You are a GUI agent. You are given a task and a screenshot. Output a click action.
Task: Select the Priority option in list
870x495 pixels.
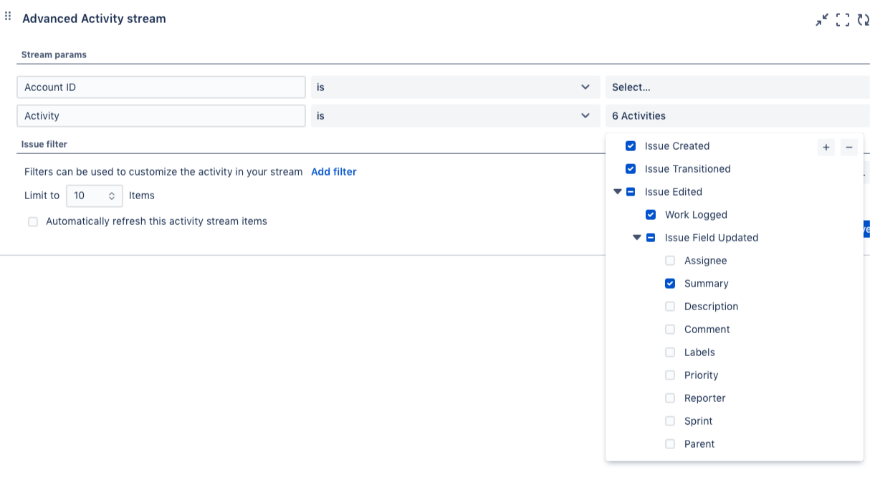pos(700,375)
